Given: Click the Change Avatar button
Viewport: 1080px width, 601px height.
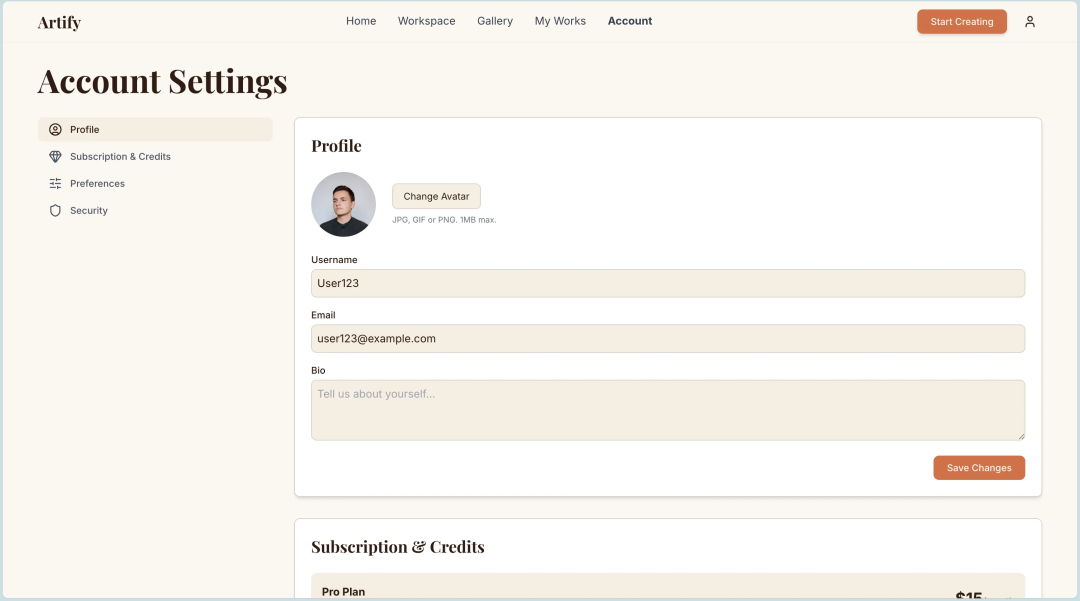Looking at the screenshot, I should [436, 197].
